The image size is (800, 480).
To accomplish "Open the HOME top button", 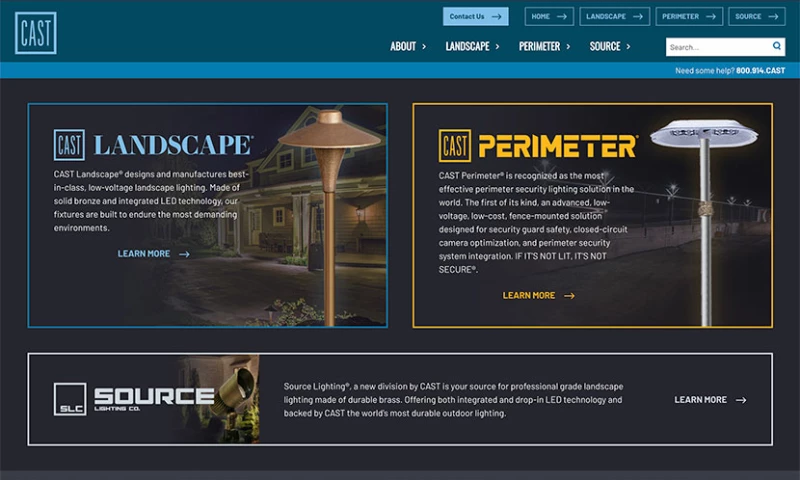I will click(x=549, y=16).
